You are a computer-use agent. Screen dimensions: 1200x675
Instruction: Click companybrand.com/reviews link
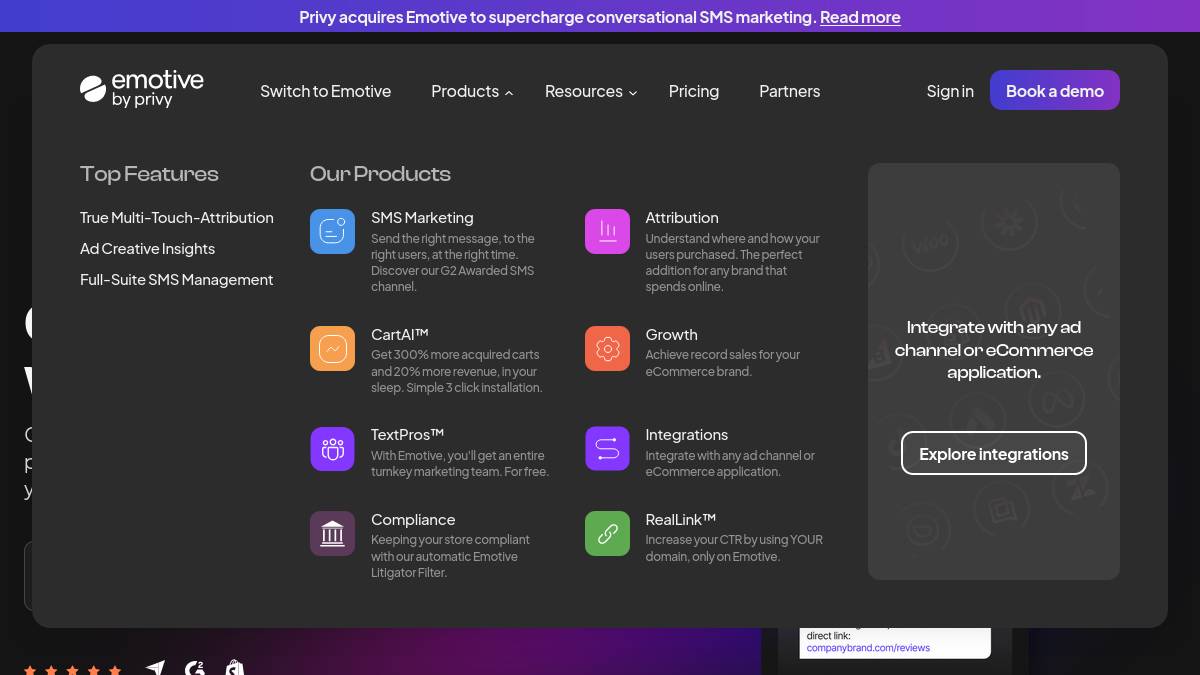868,648
